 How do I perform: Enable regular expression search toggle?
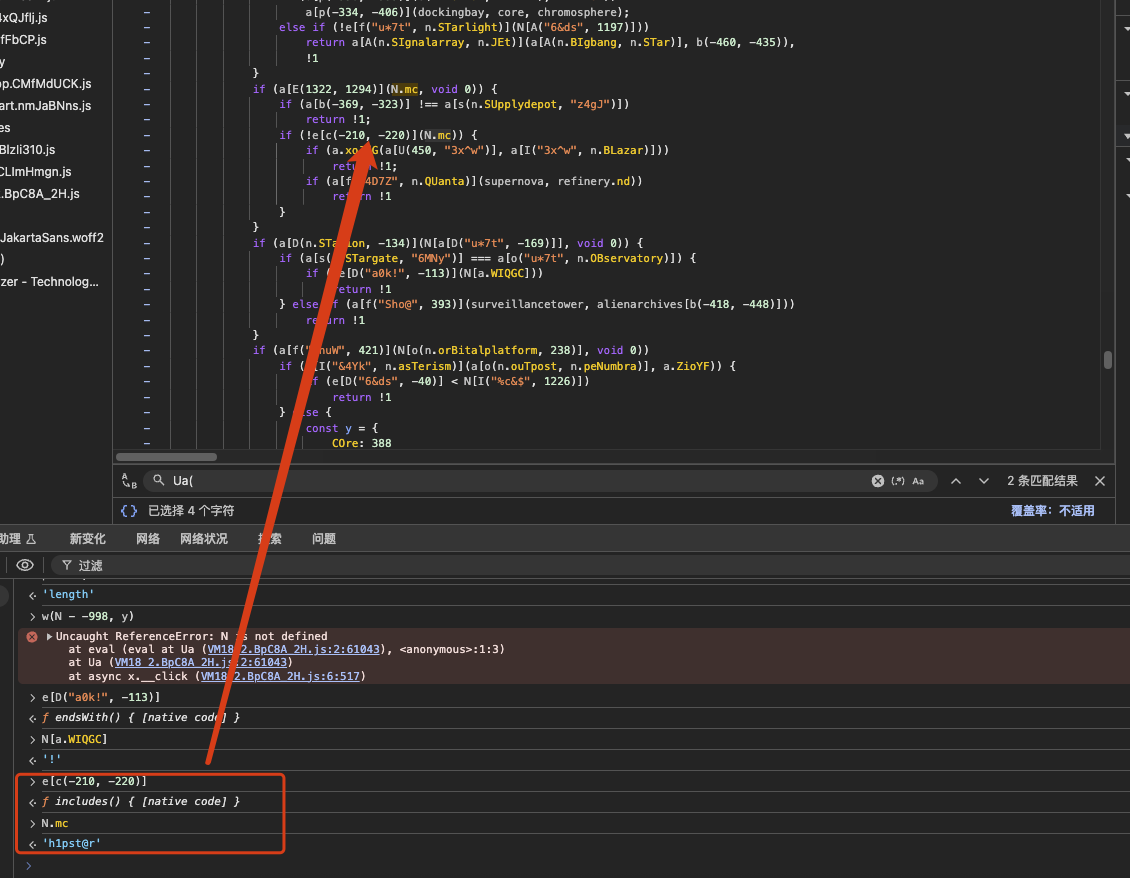point(897,481)
